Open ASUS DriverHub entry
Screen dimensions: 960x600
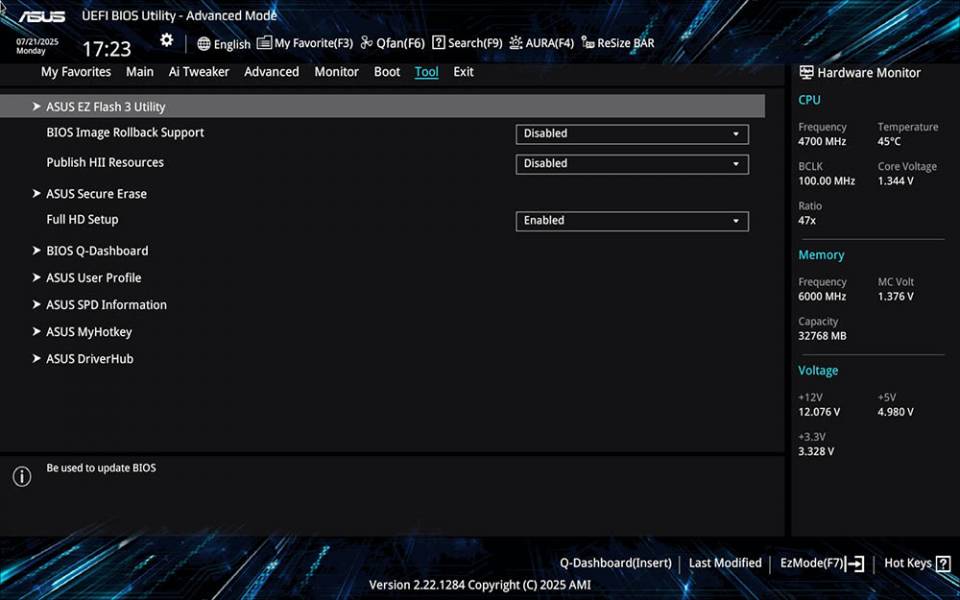89,359
